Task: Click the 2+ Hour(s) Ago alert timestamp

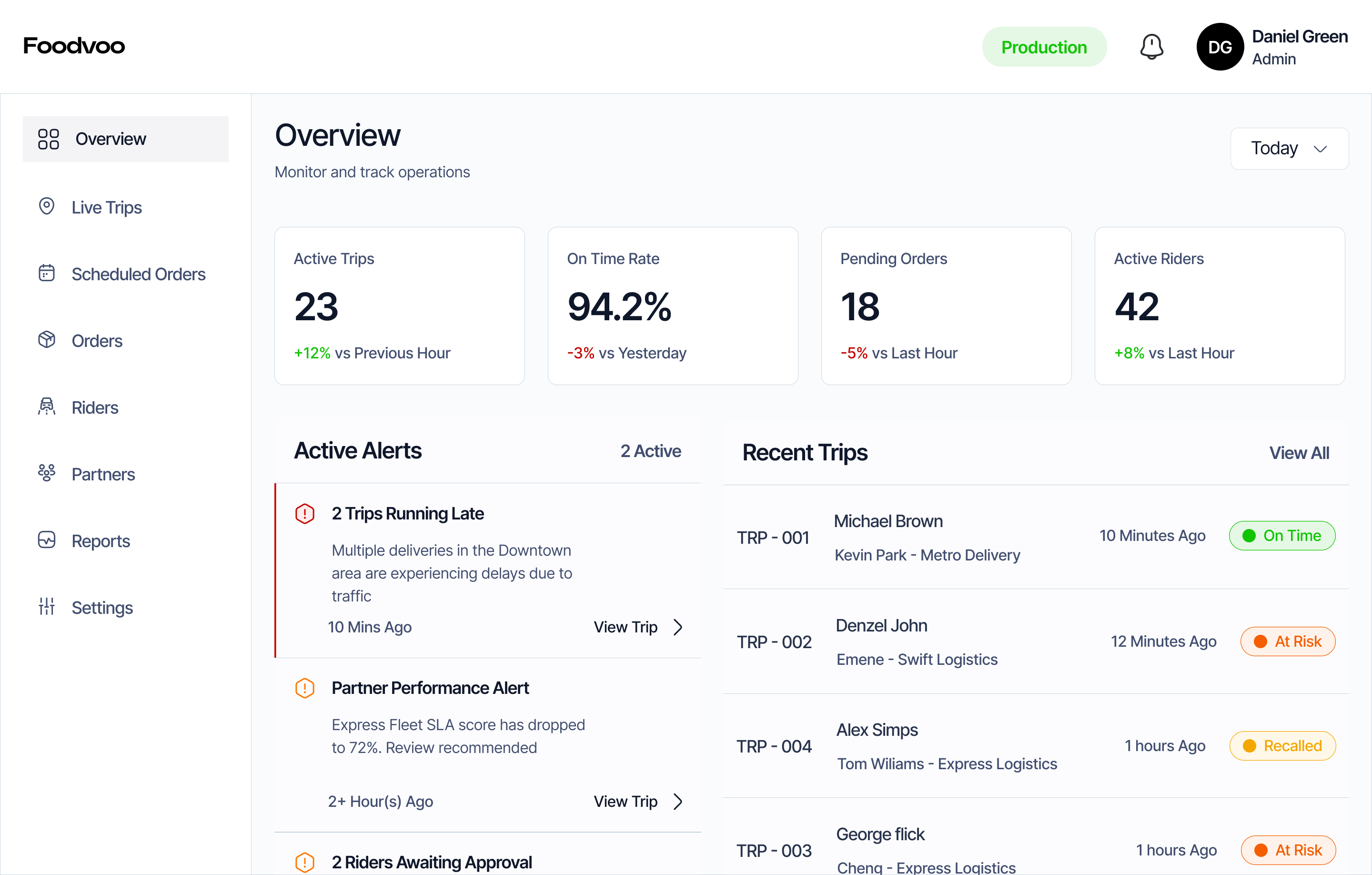Action: [x=381, y=802]
